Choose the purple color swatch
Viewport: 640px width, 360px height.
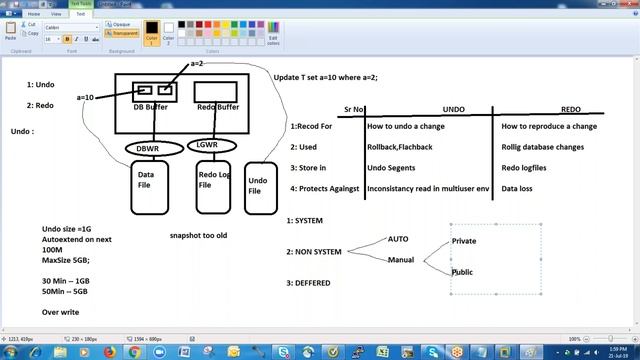(x=261, y=24)
